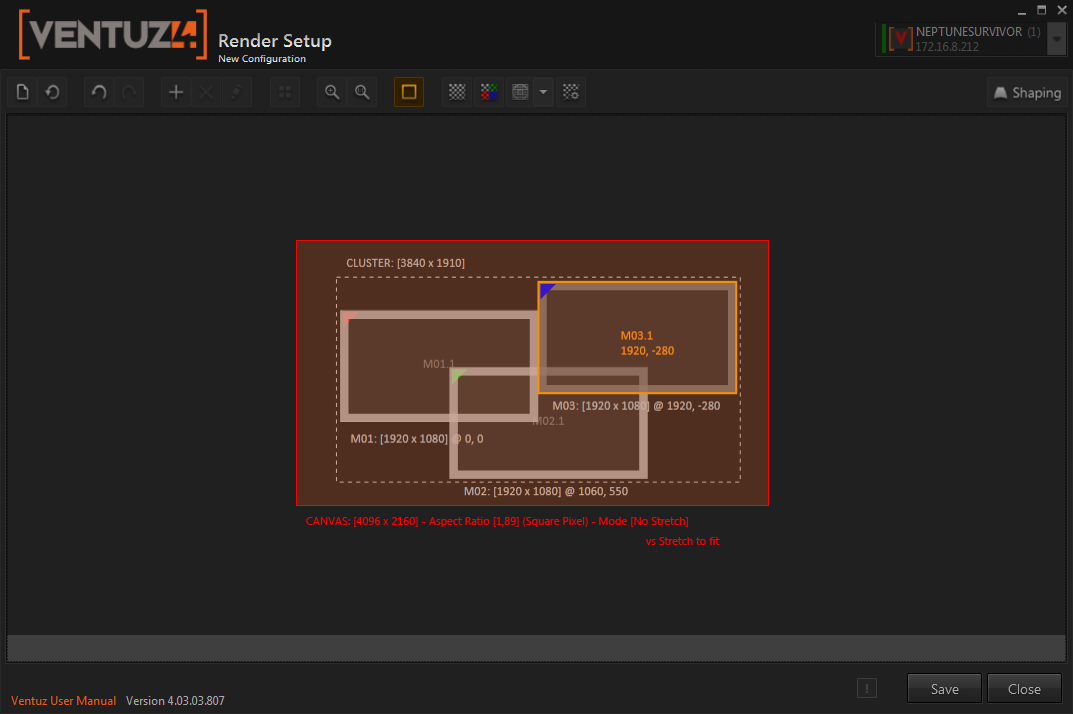Undo the last layout change
1073x714 pixels.
[x=99, y=93]
